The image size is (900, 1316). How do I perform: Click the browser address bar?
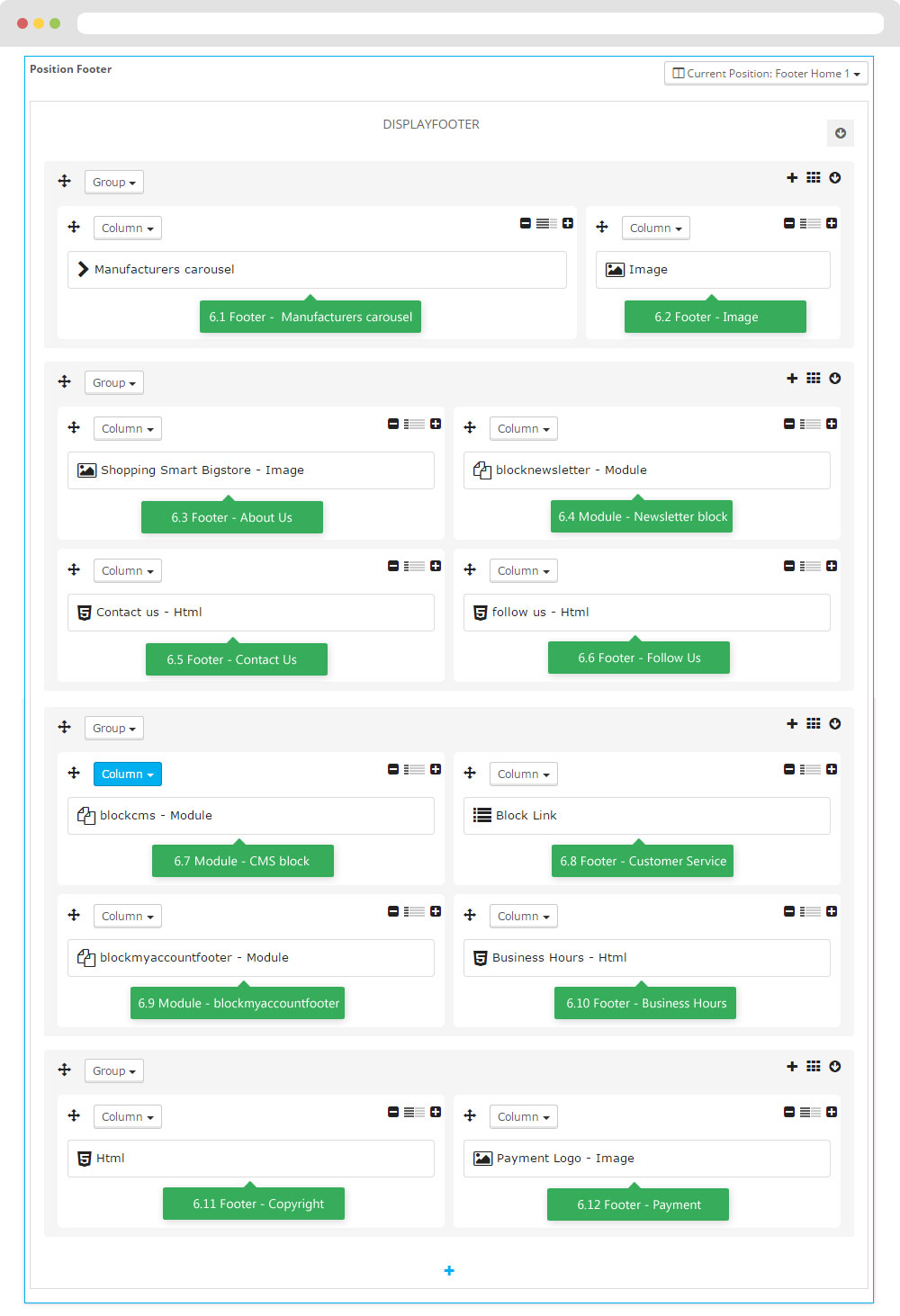[x=480, y=23]
